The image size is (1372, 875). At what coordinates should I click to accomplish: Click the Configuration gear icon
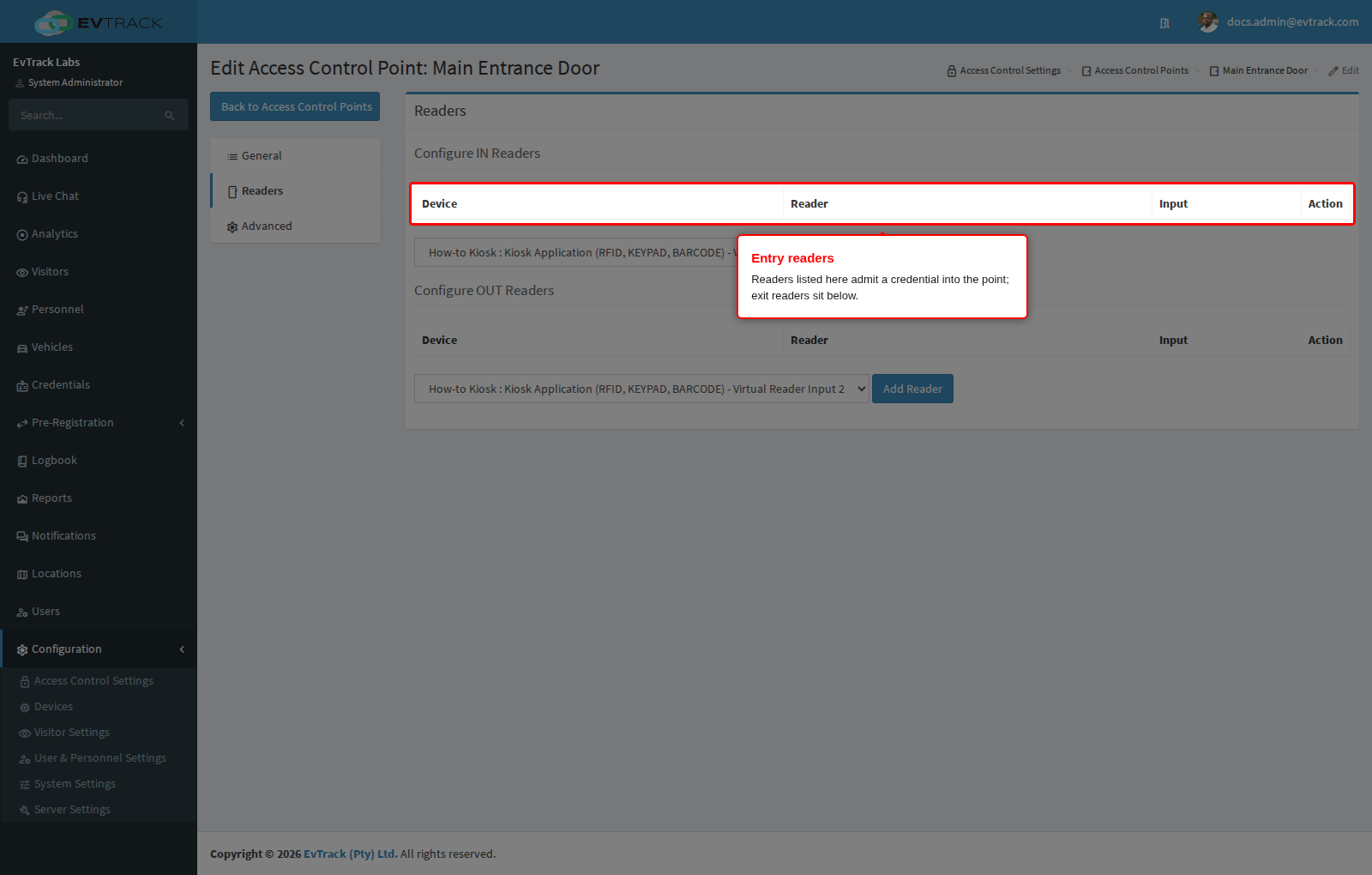tap(22, 650)
